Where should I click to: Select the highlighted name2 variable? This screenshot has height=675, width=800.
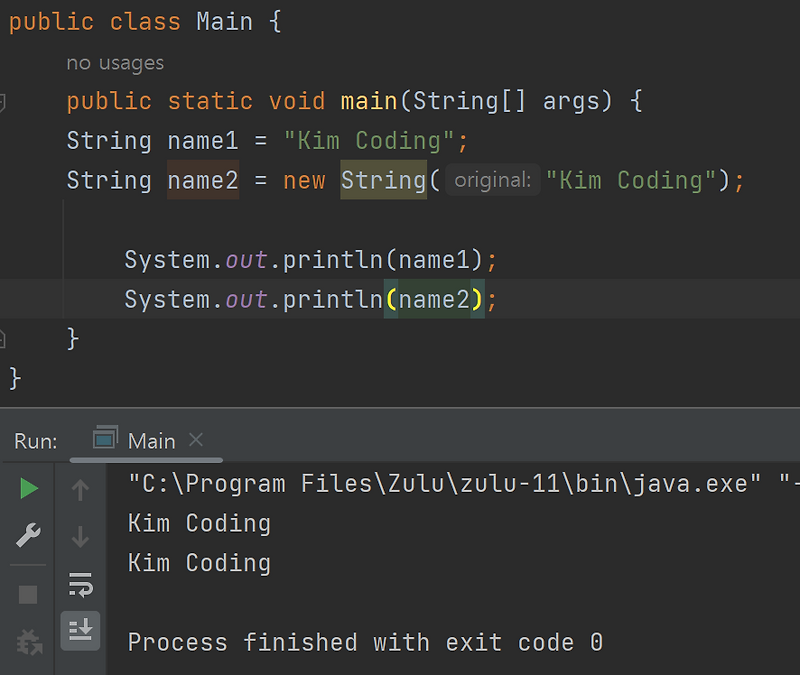pyautogui.click(x=202, y=180)
